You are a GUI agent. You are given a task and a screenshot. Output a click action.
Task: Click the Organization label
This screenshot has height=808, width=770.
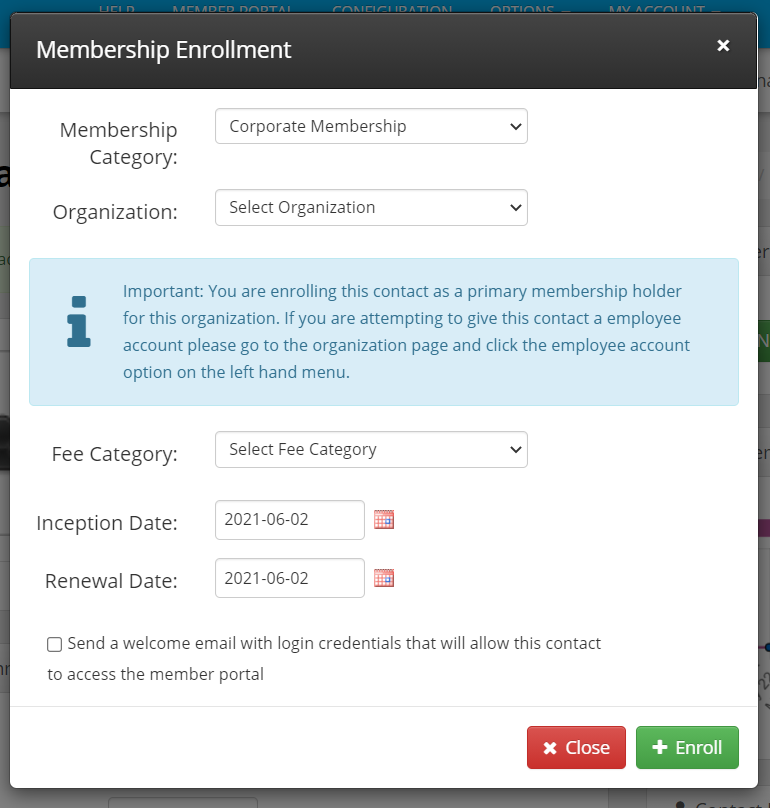pos(115,212)
